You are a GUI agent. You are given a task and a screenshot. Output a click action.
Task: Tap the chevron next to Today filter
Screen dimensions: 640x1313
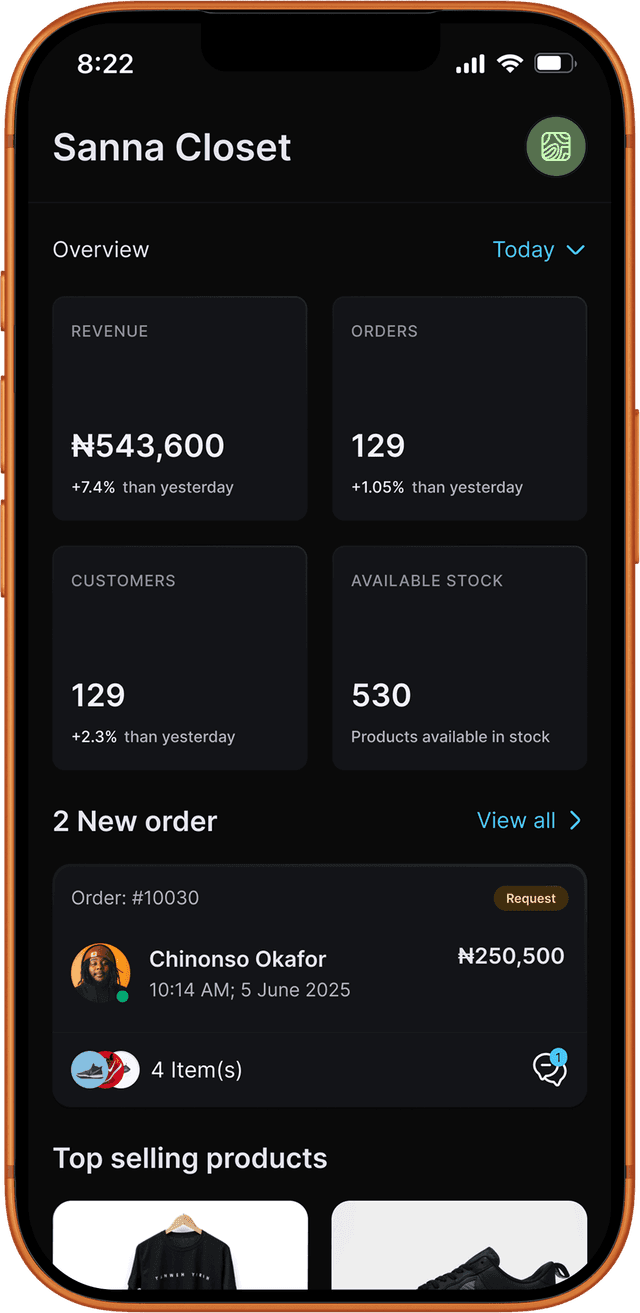(x=577, y=251)
